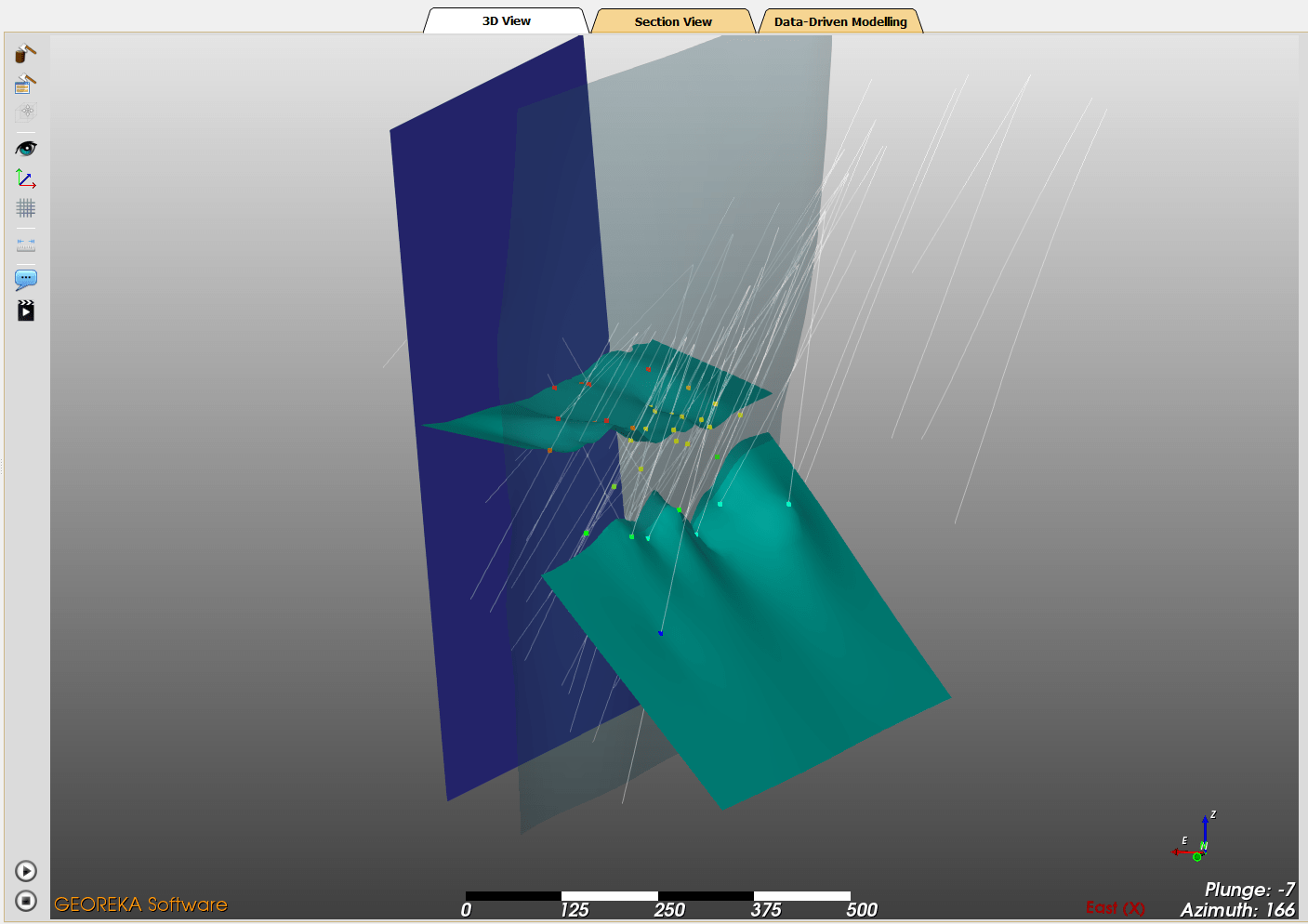This screenshot has width=1308, height=924.
Task: Select the ruler measure tool
Action: (26, 245)
